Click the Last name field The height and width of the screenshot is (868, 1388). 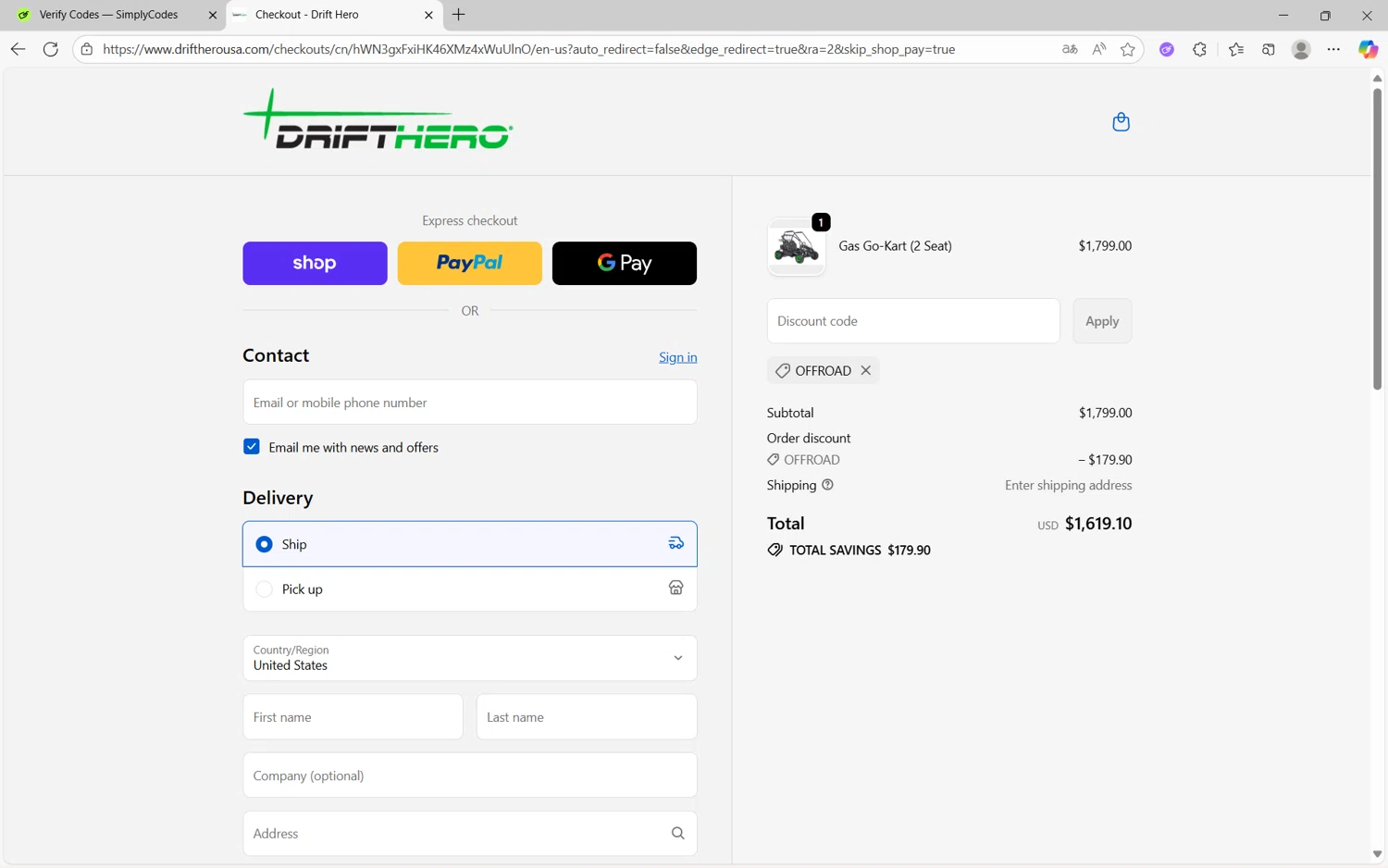coord(587,717)
